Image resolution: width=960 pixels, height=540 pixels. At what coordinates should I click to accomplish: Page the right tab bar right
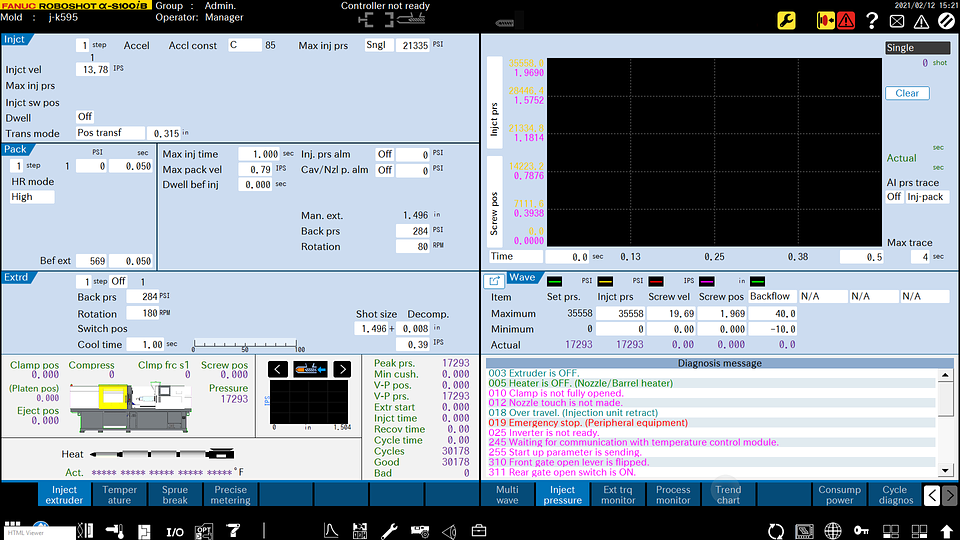950,495
